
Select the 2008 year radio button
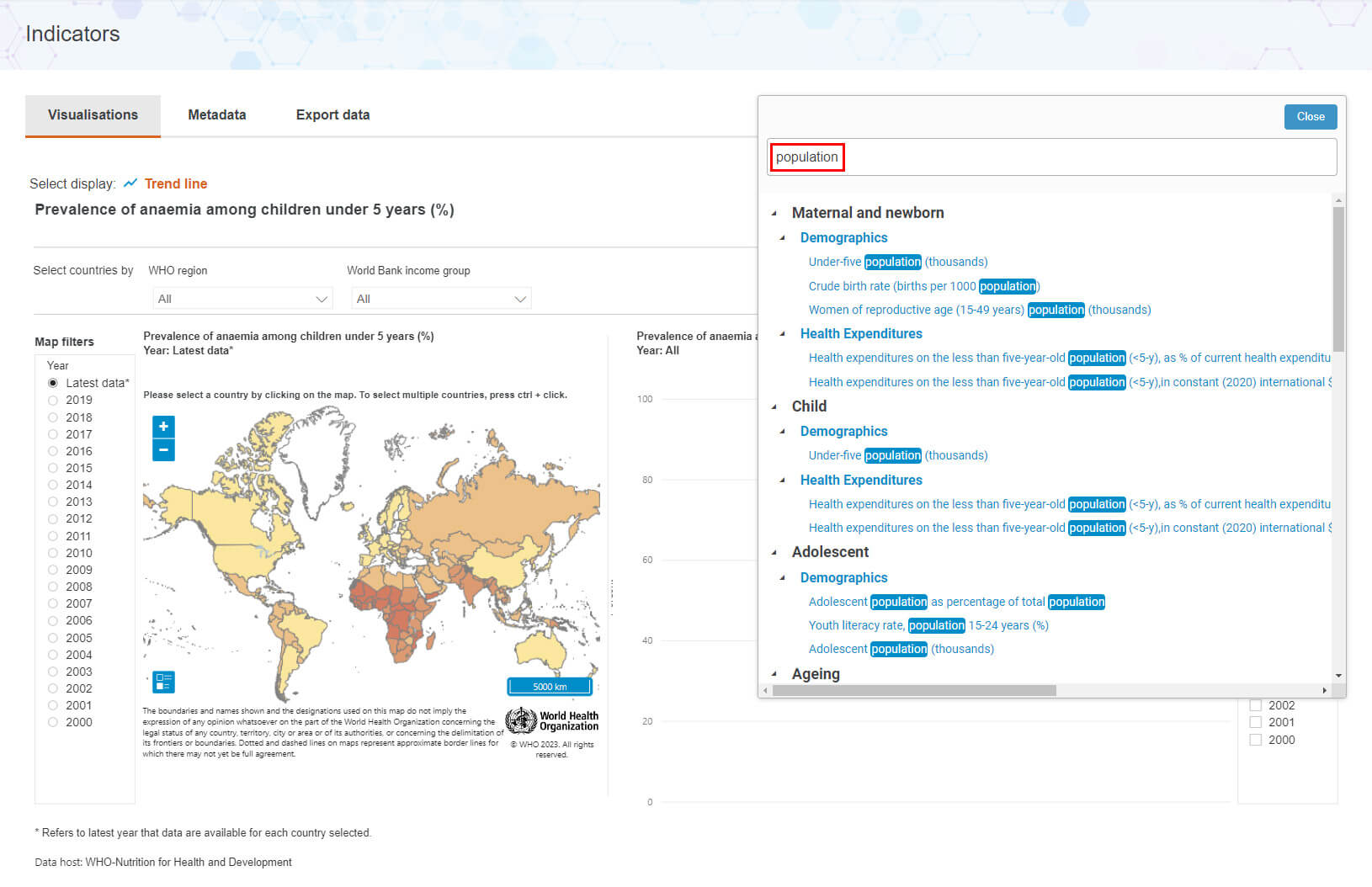[53, 587]
